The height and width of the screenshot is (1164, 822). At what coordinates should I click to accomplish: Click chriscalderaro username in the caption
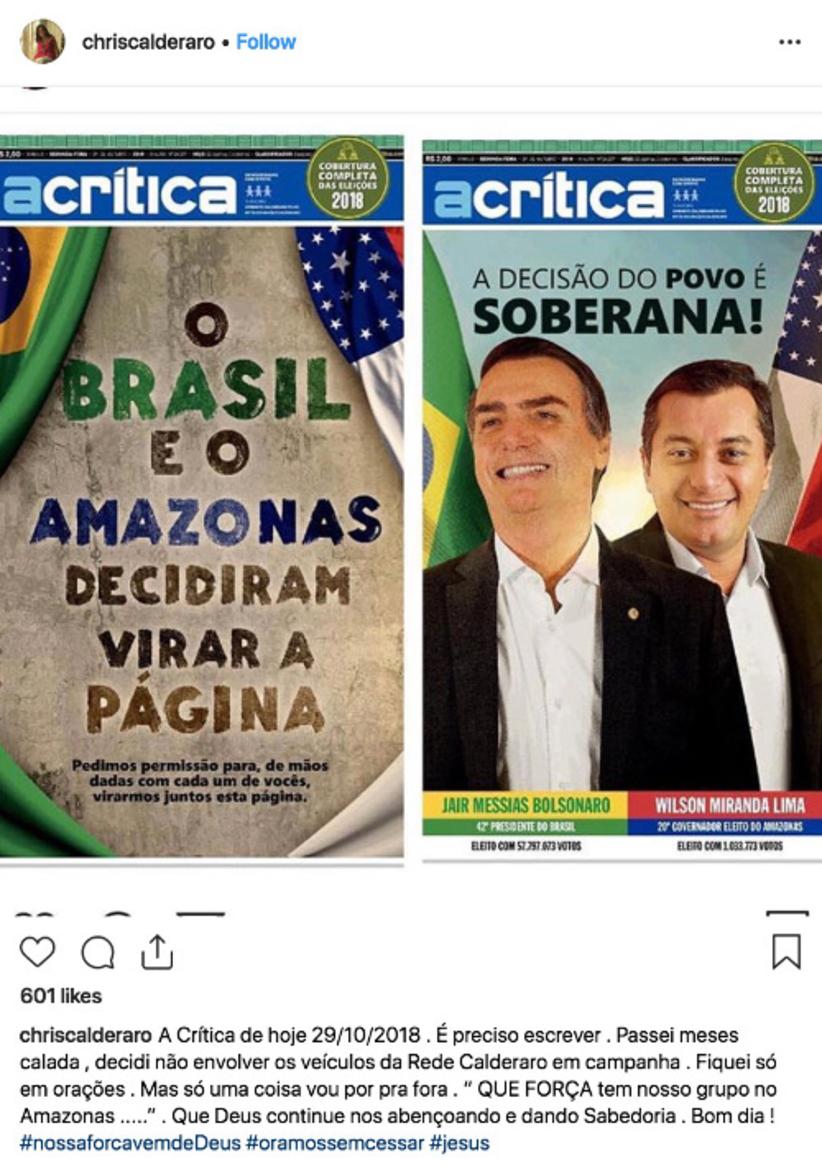86,1035
